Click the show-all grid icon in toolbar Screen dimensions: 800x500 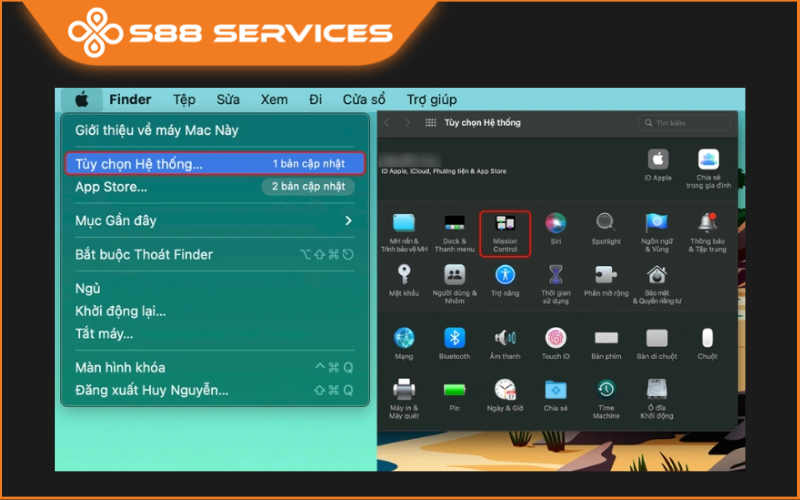coord(431,122)
